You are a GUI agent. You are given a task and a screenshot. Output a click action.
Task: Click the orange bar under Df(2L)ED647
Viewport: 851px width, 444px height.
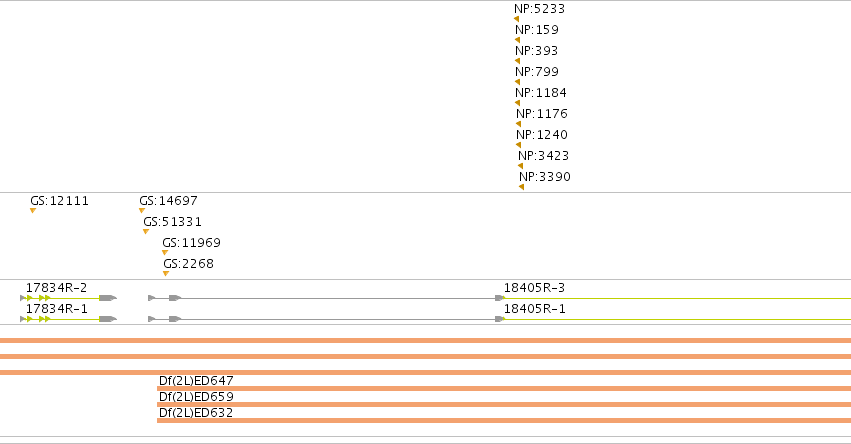[504, 389]
